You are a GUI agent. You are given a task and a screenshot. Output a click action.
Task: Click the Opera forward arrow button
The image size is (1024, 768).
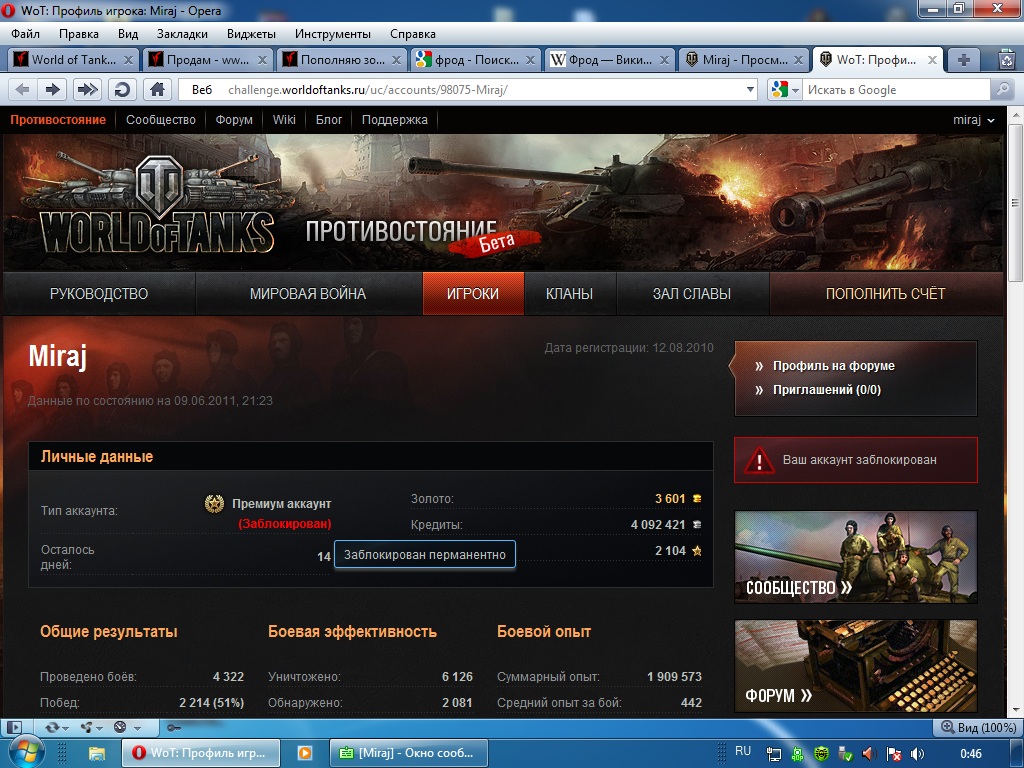[54, 89]
